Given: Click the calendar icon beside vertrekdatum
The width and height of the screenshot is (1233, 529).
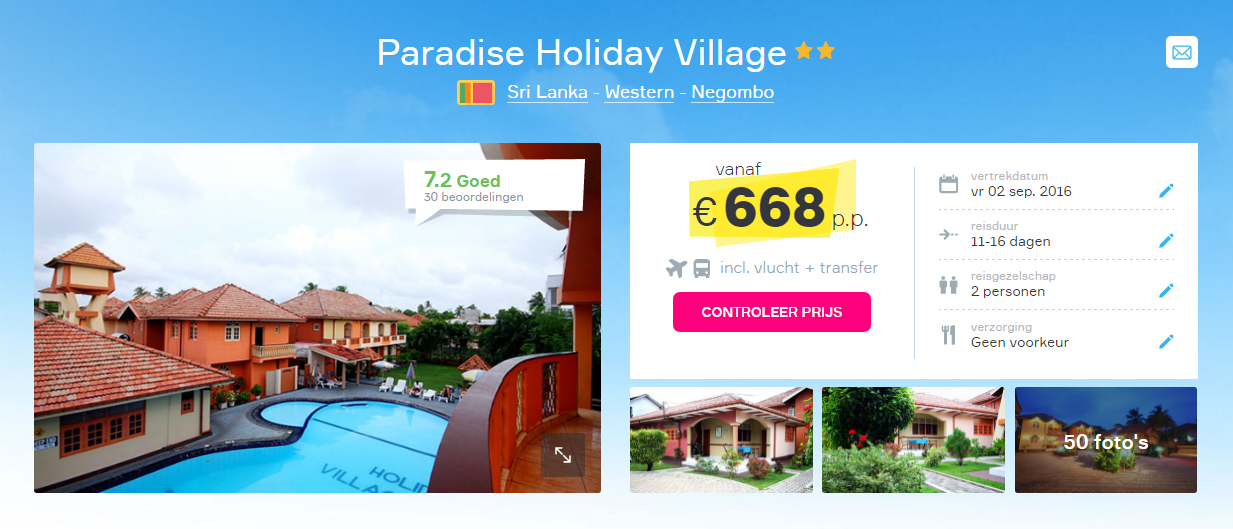Looking at the screenshot, I should (948, 184).
